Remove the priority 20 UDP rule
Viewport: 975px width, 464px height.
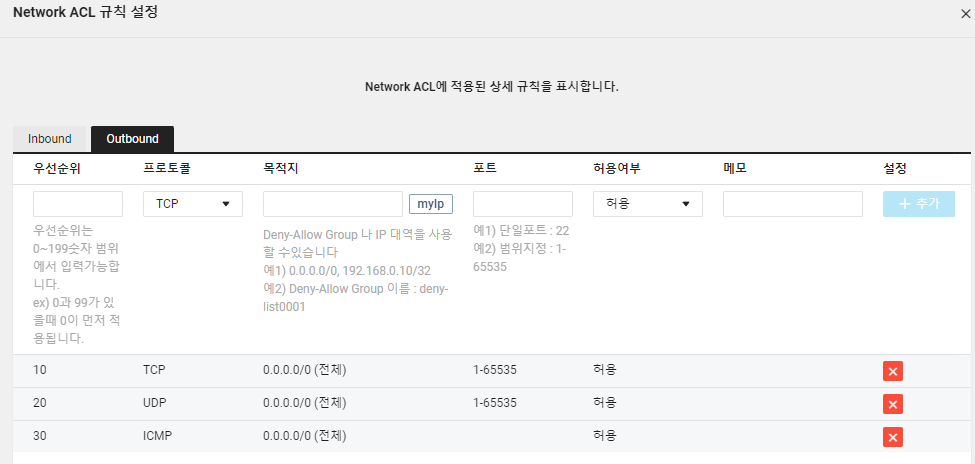pyautogui.click(x=892, y=404)
